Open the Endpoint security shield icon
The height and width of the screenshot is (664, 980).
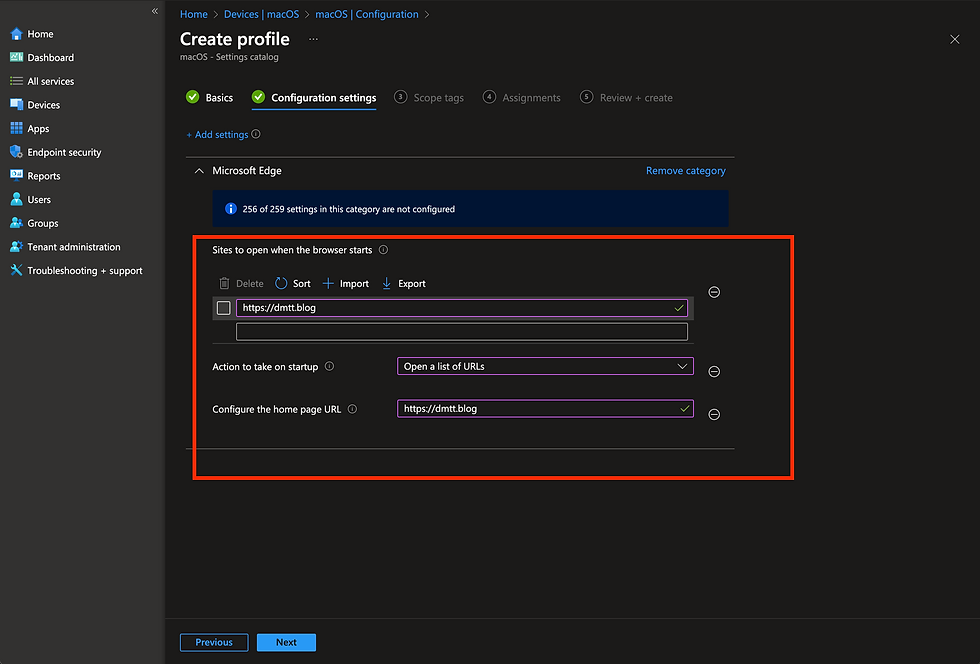(16, 152)
